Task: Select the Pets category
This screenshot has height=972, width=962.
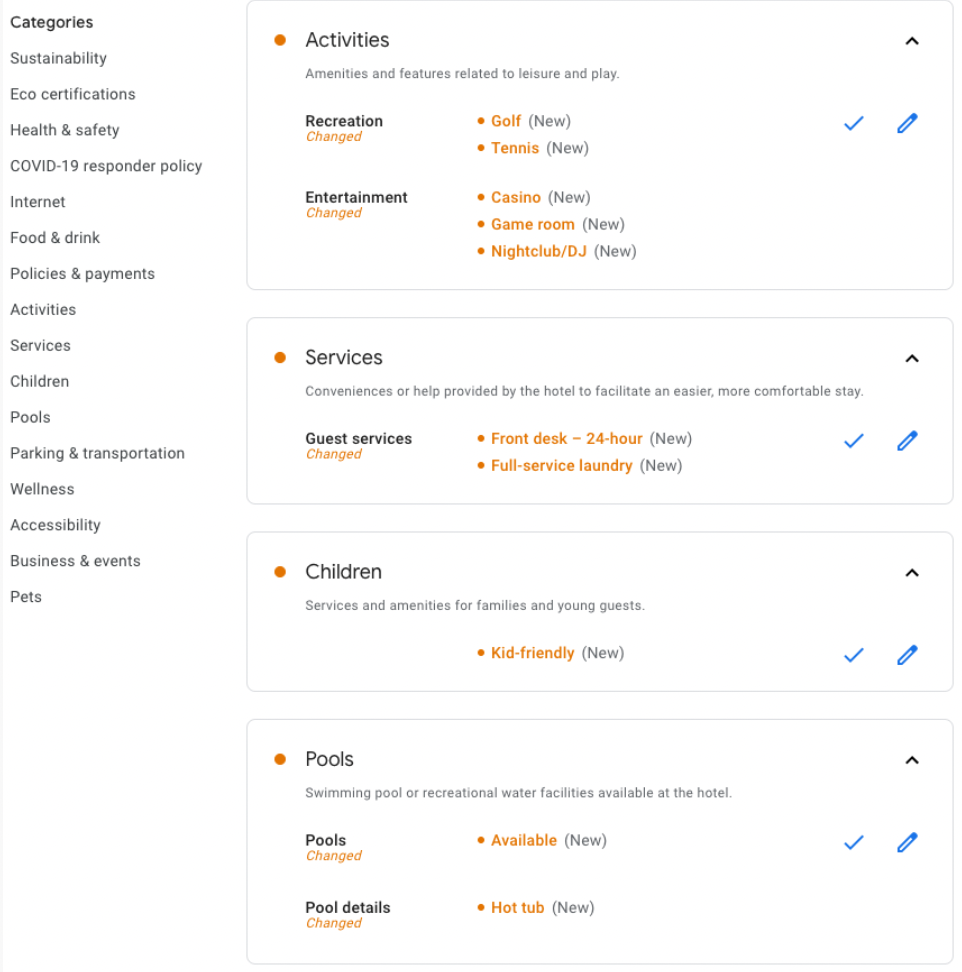Action: pyautogui.click(x=26, y=597)
